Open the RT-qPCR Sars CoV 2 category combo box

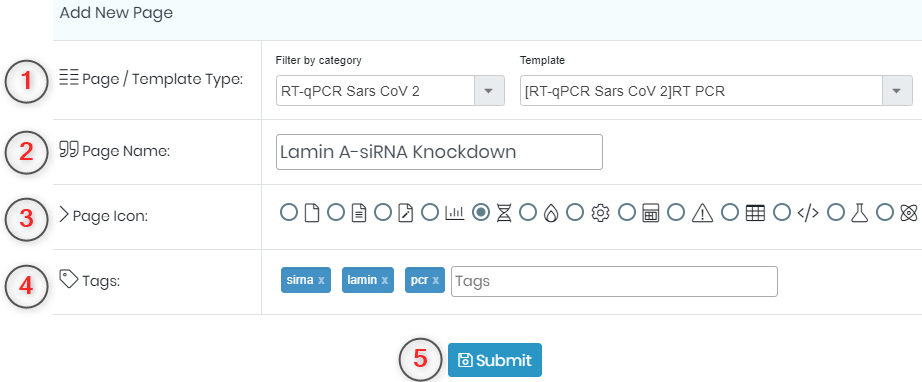(x=390, y=91)
